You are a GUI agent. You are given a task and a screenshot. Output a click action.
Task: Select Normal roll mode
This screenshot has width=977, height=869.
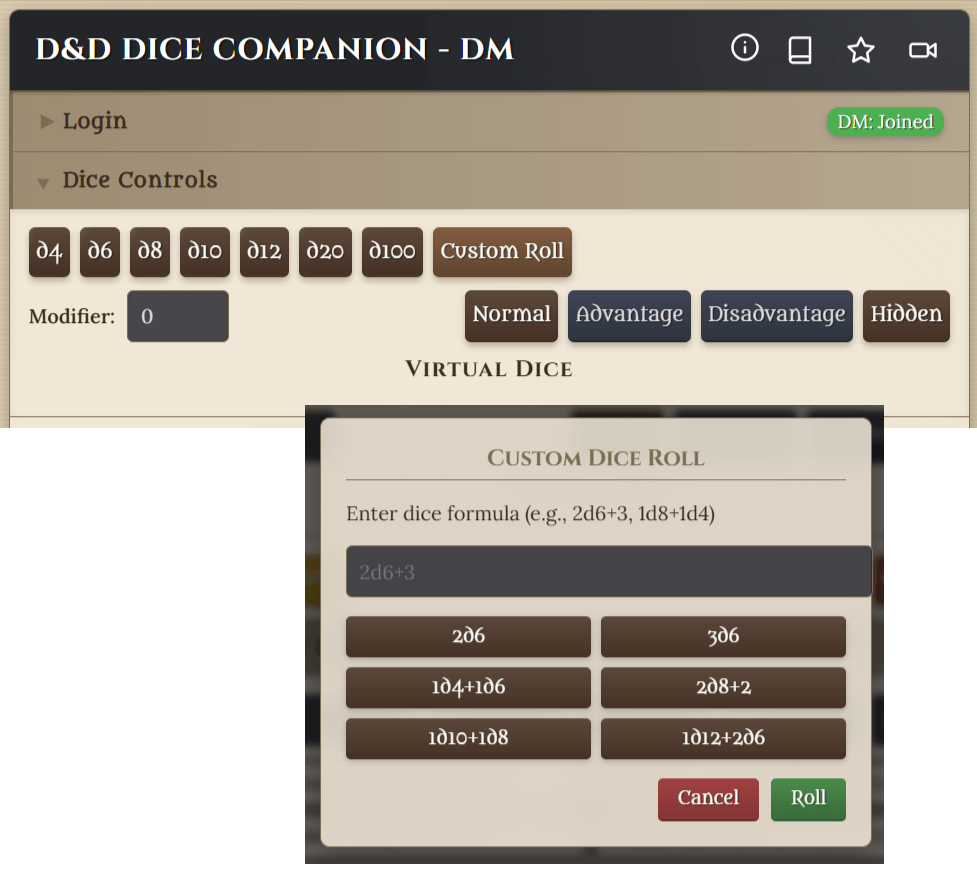point(511,315)
